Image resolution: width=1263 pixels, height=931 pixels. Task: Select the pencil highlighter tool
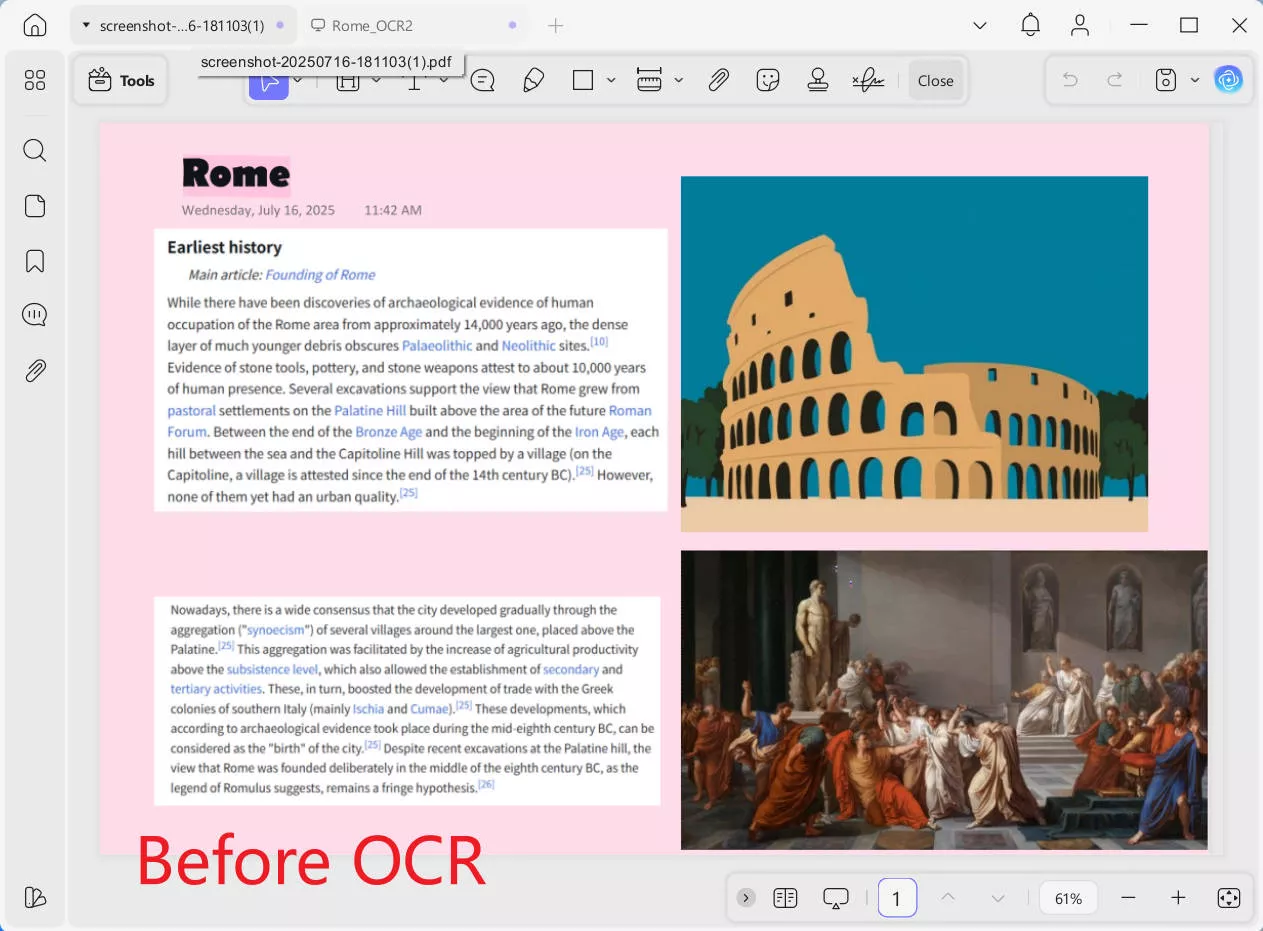coord(534,81)
